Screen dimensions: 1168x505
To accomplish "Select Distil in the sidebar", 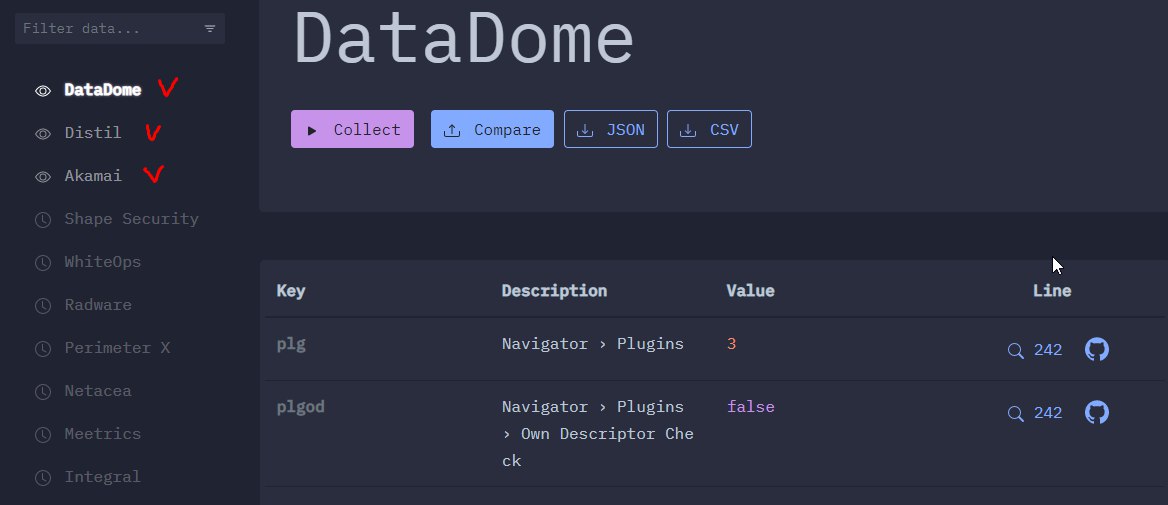I will coord(93,133).
